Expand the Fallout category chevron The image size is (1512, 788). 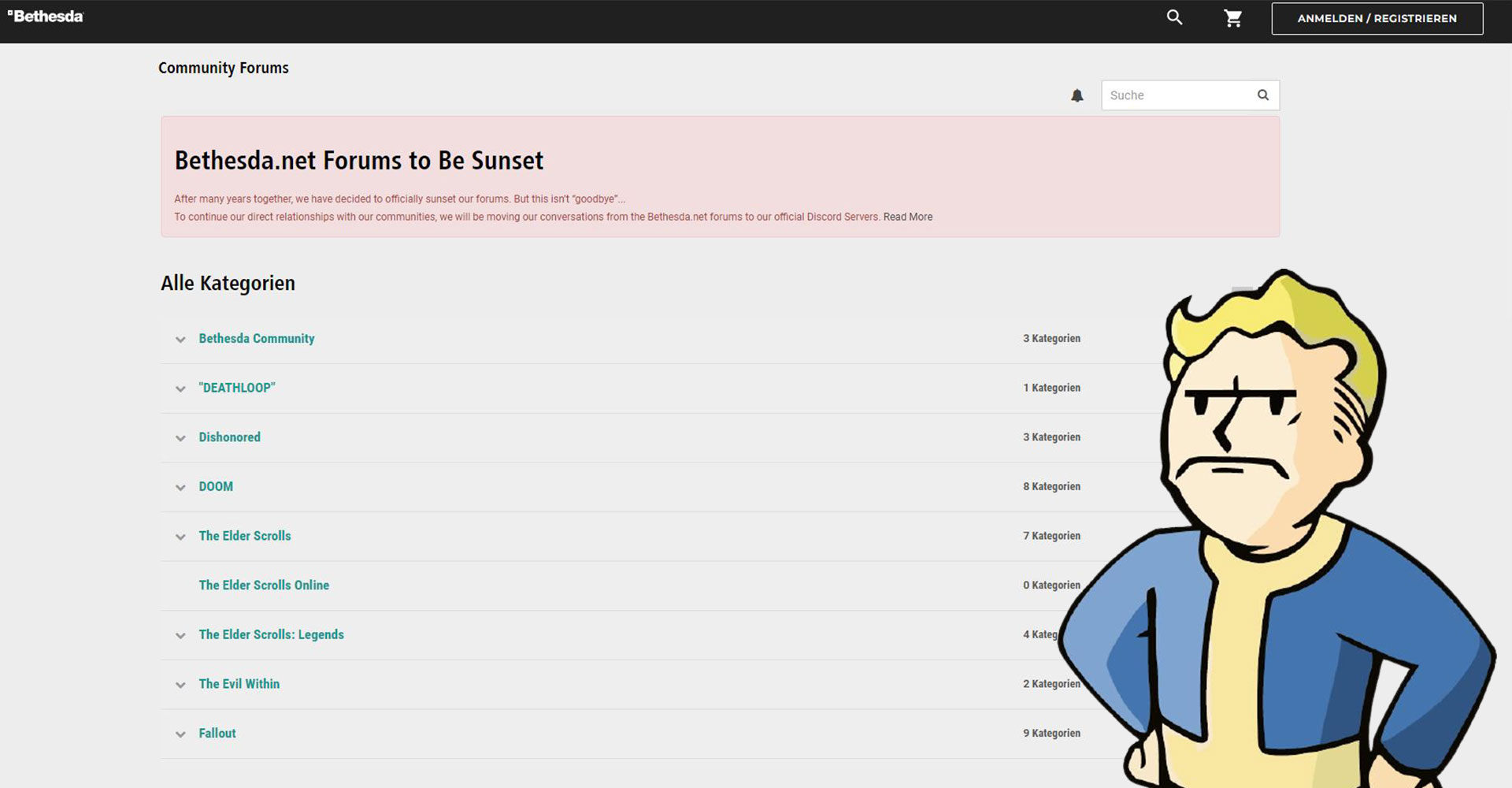point(180,734)
